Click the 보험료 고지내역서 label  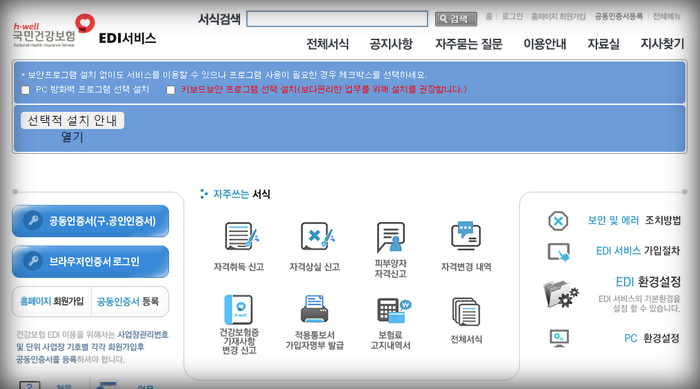(x=390, y=340)
